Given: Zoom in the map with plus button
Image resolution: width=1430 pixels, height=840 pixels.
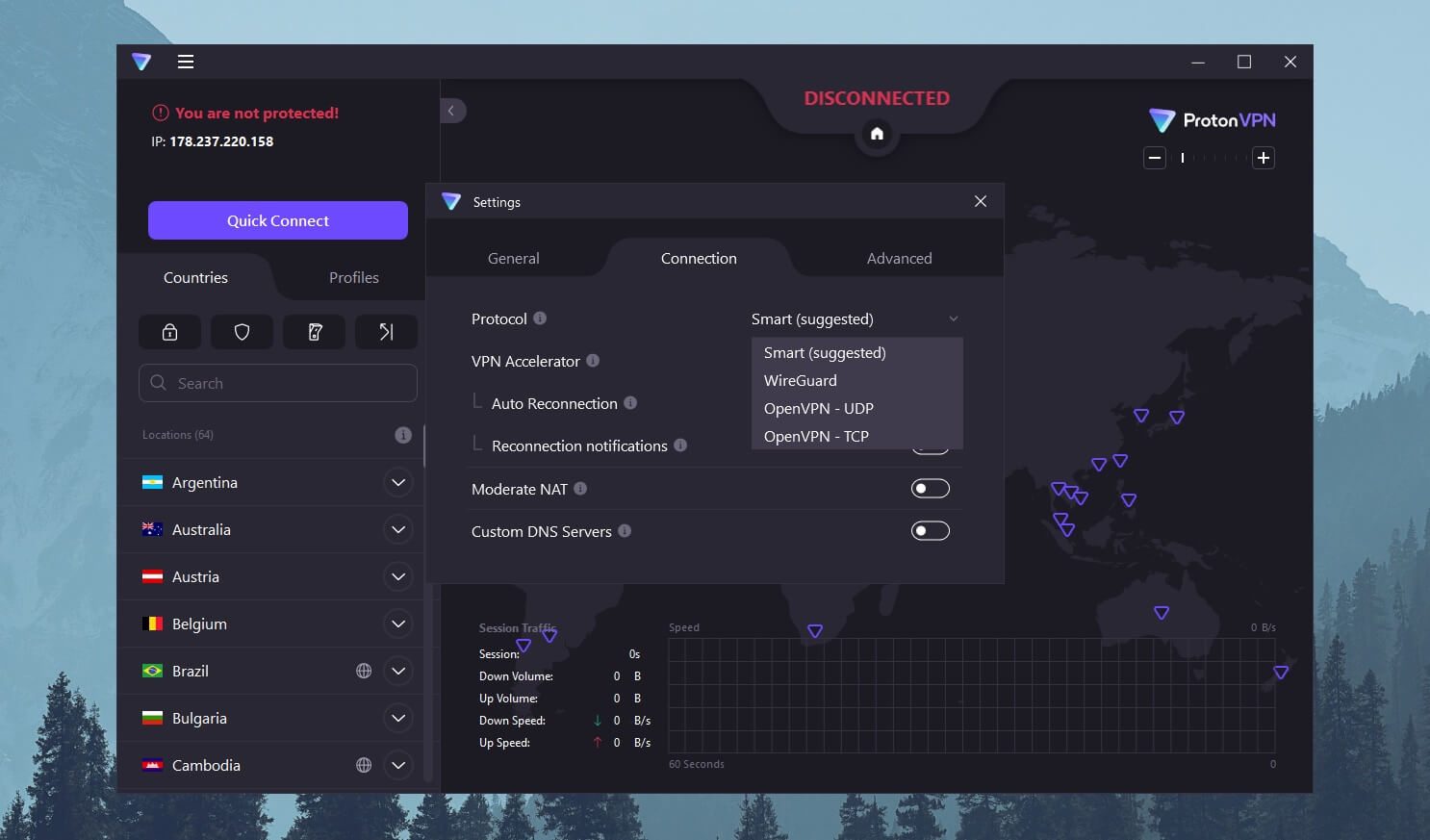Looking at the screenshot, I should click(1264, 158).
